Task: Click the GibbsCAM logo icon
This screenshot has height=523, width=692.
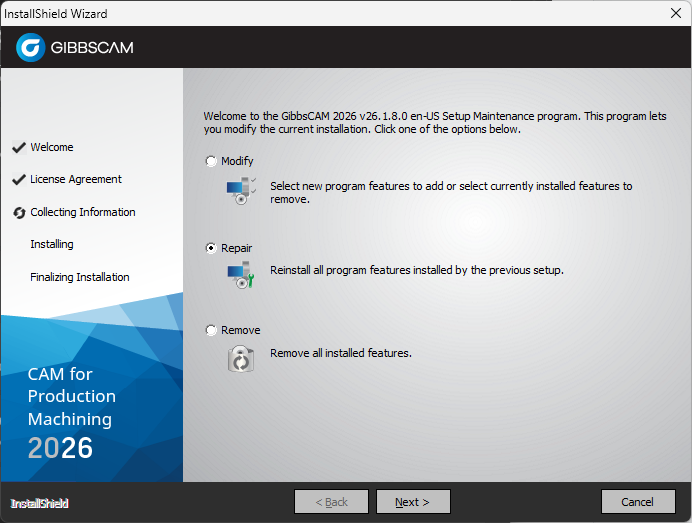Action: pos(30,47)
